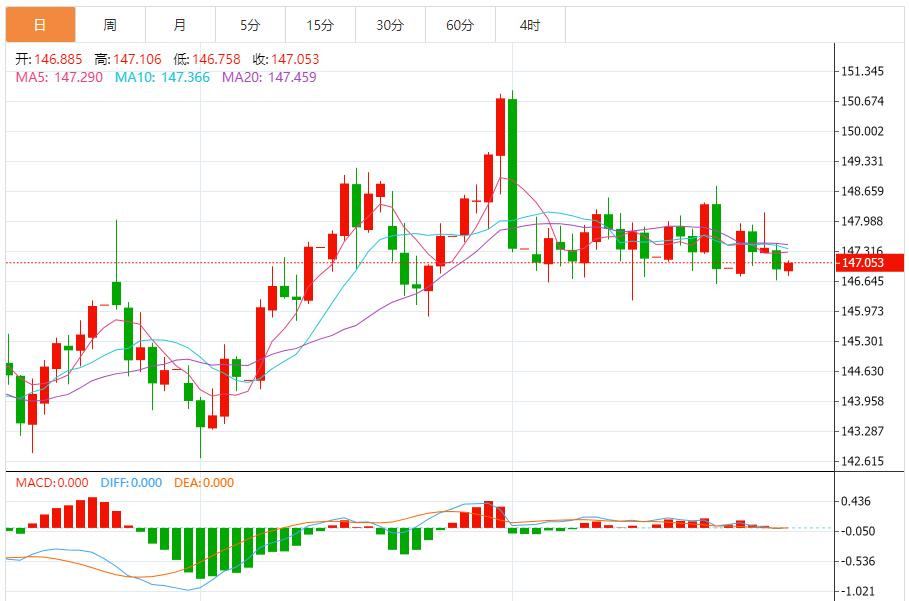The height and width of the screenshot is (601, 909).
Task: Click the MACD:0.000 indicator label
Action: 52,483
